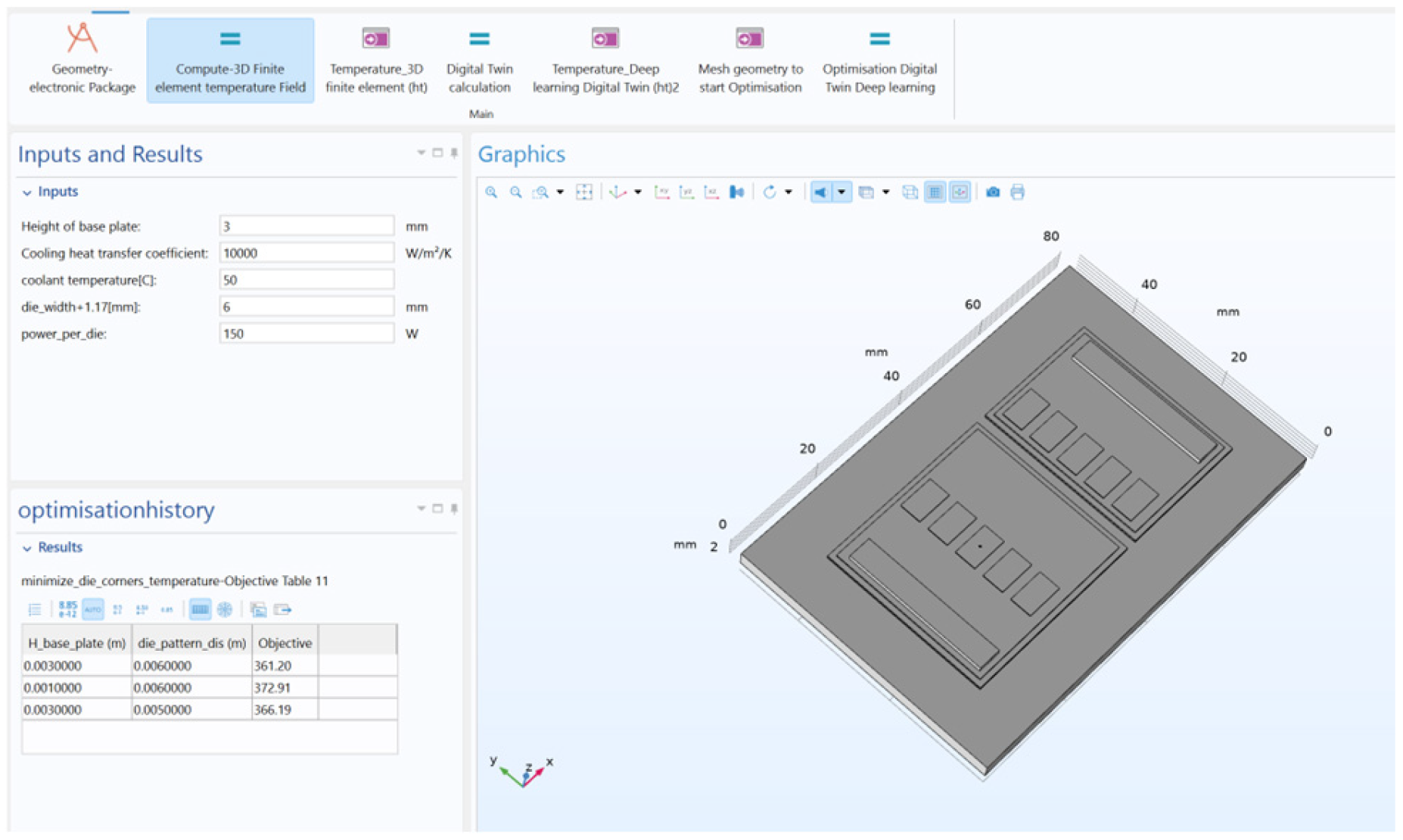Click the coolant temperature input field
Viewport: 1403px width, 840px height.
pyautogui.click(x=306, y=280)
